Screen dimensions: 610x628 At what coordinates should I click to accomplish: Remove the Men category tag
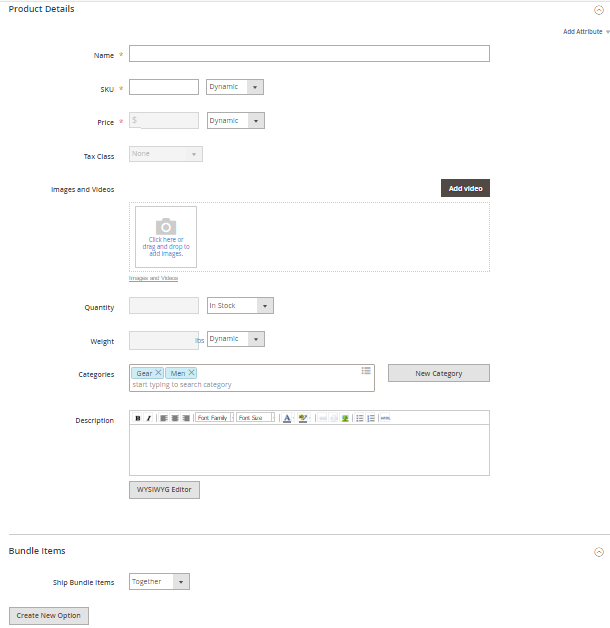click(x=191, y=373)
